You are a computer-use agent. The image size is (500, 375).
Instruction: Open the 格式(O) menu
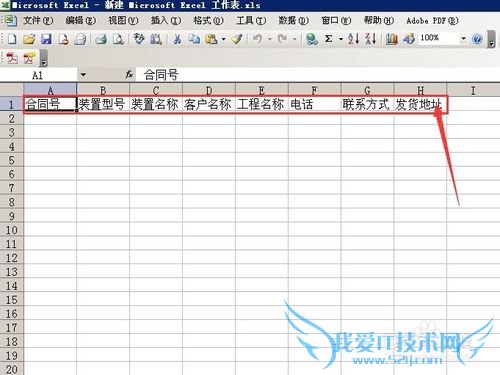point(208,21)
